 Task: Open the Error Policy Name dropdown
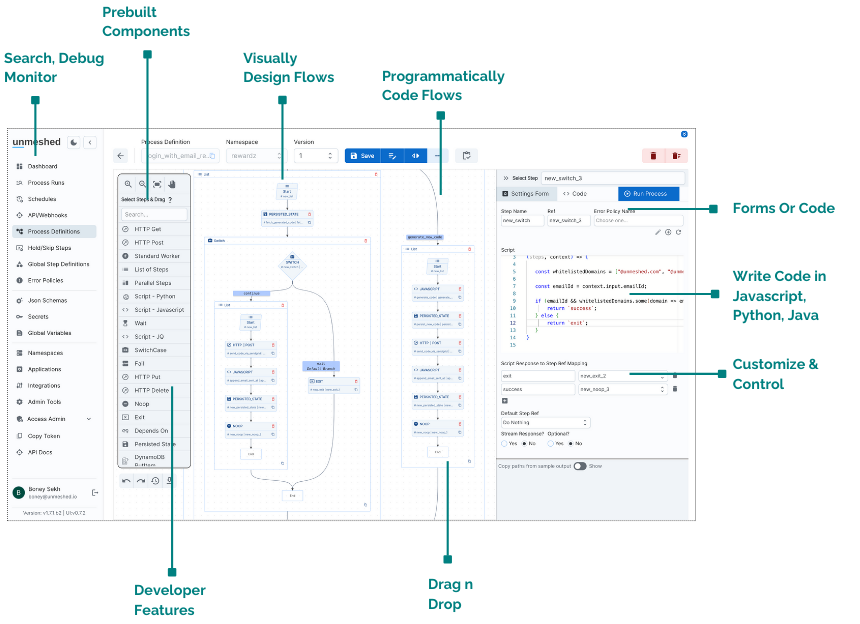(638, 220)
